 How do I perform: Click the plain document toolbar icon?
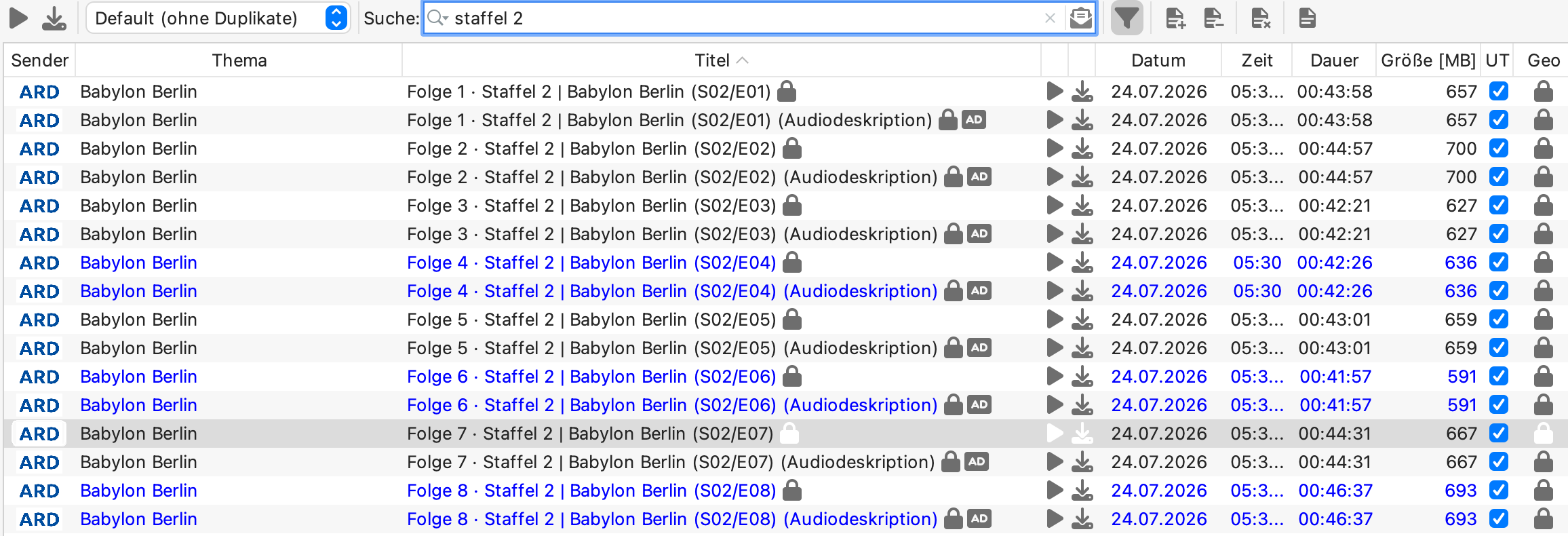pyautogui.click(x=1307, y=18)
